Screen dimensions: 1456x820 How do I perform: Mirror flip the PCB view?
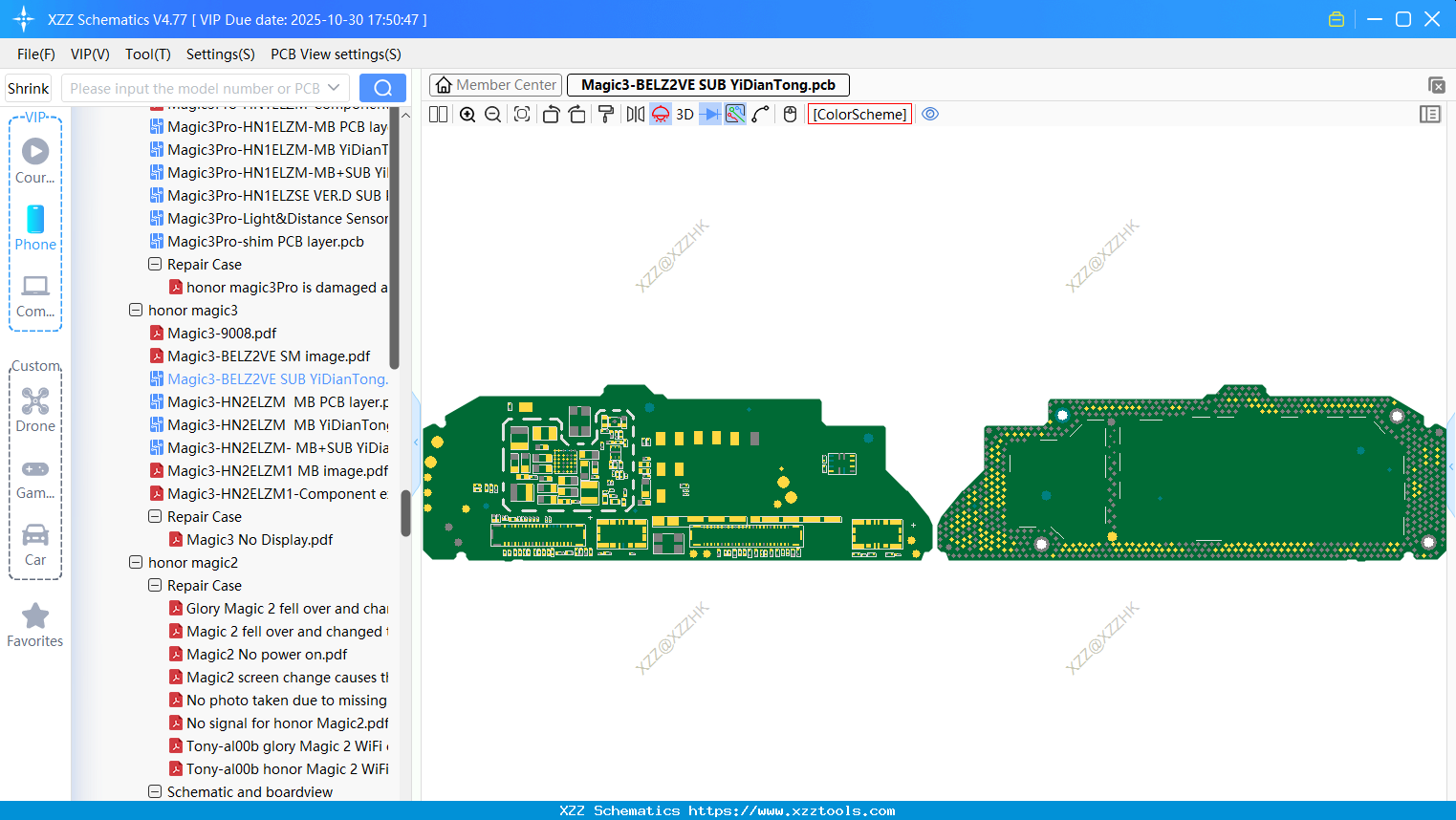click(x=635, y=114)
